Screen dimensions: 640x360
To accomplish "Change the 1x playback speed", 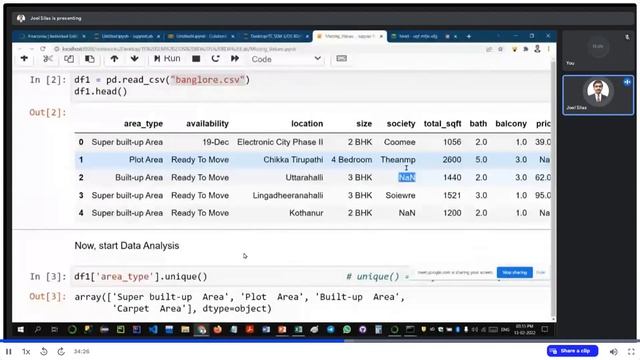I will (26, 351).
